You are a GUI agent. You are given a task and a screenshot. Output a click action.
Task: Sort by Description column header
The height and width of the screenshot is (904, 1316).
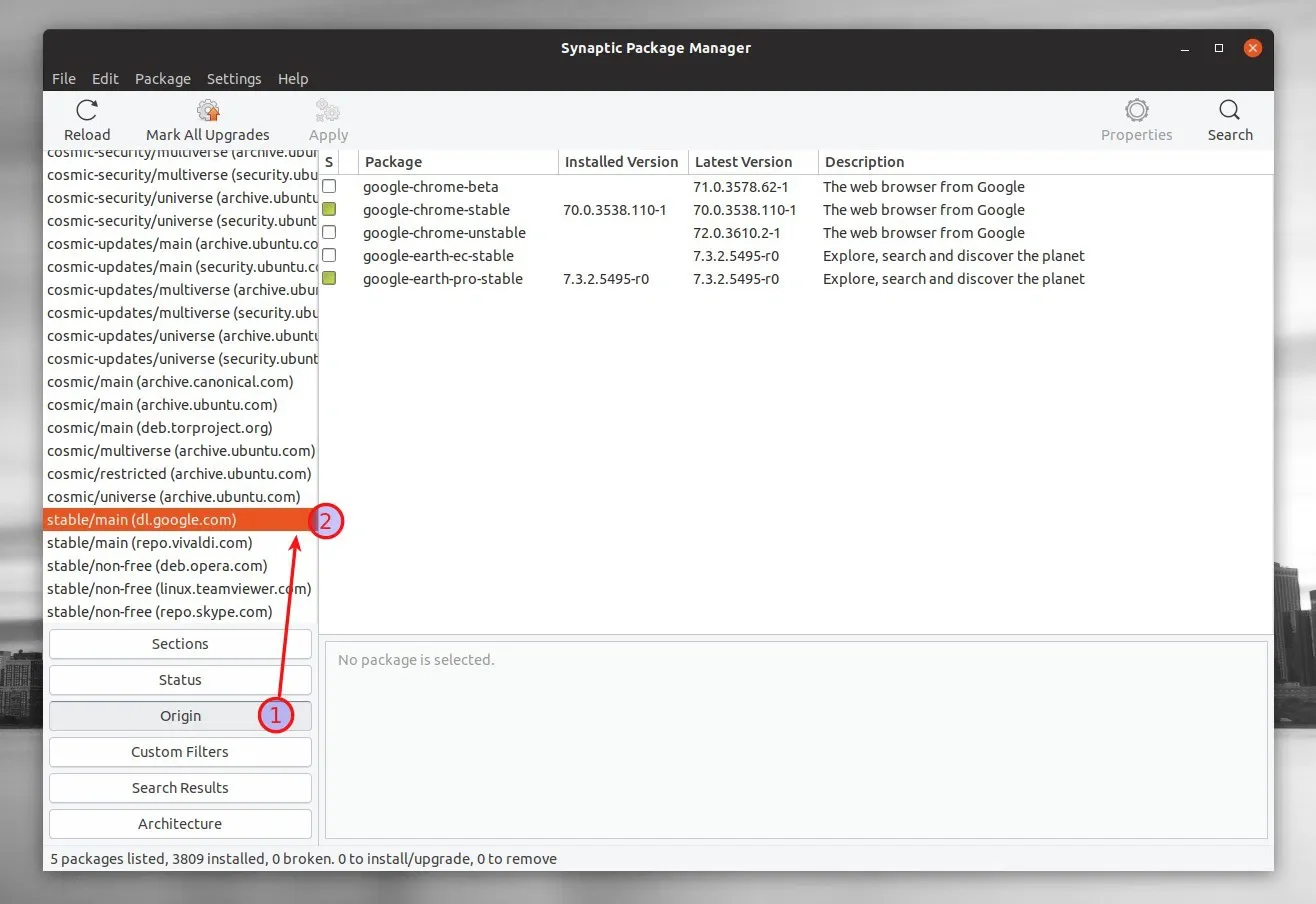tap(1045, 162)
